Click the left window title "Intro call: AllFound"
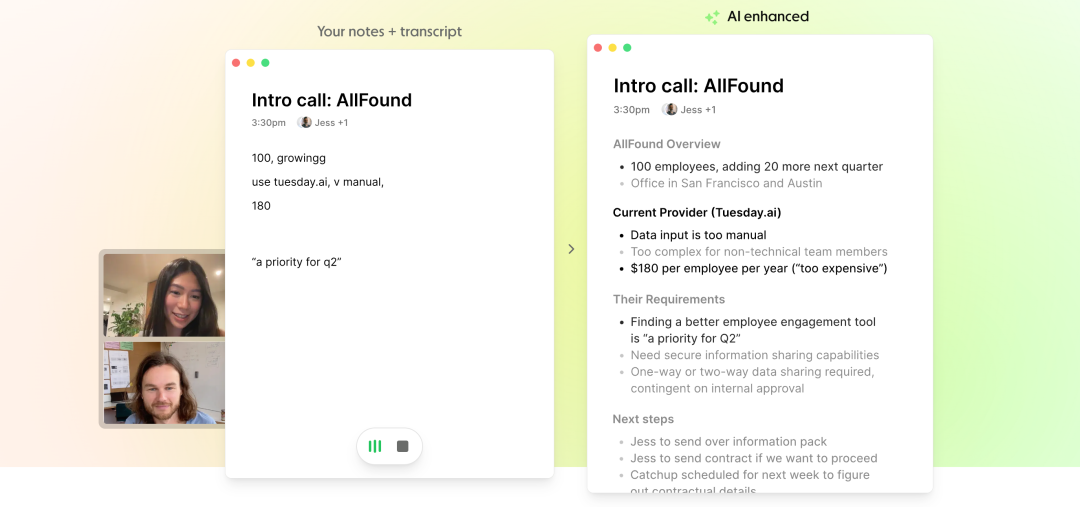Image resolution: width=1080 pixels, height=507 pixels. [x=331, y=100]
